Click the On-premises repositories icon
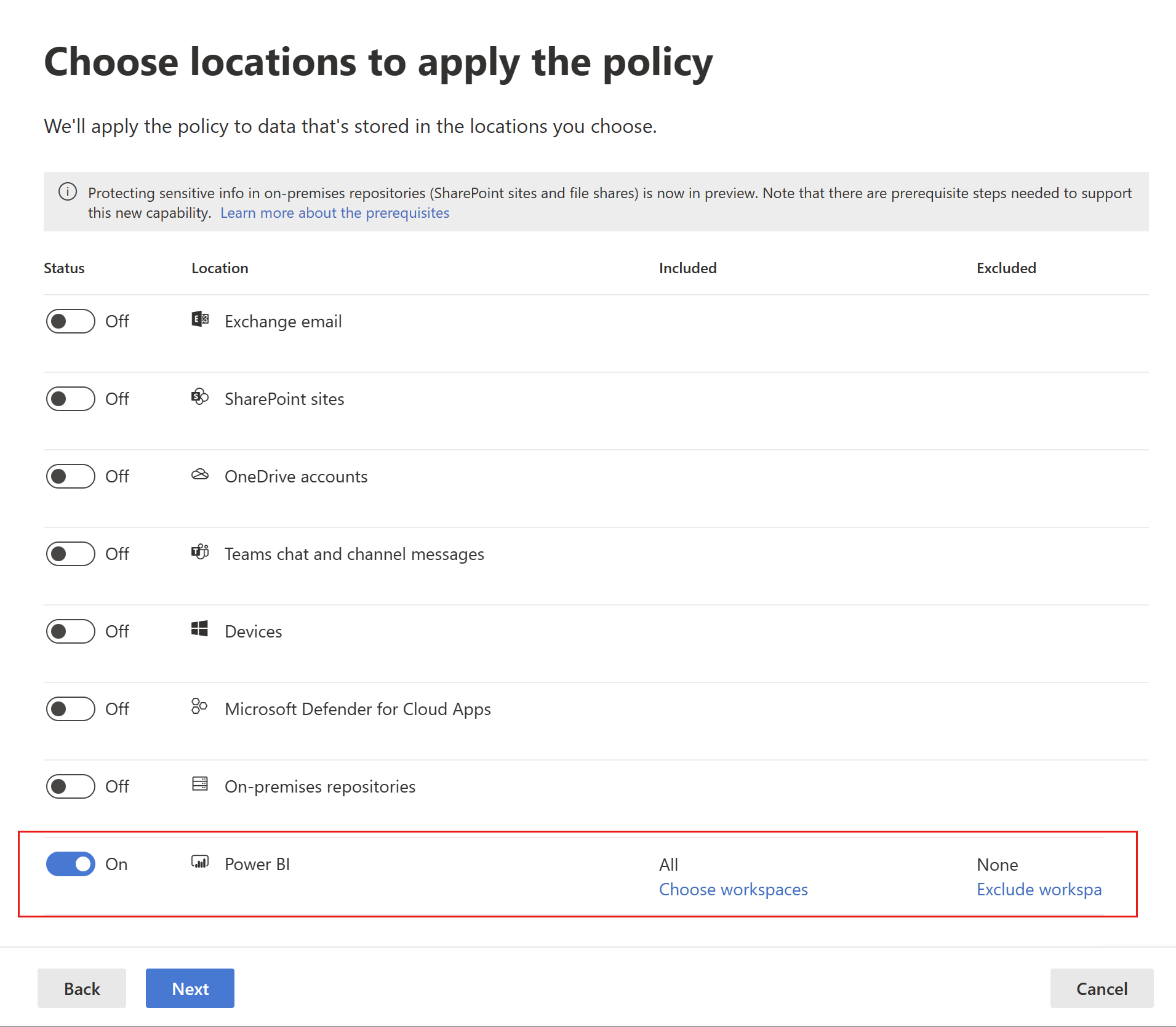 click(x=199, y=784)
